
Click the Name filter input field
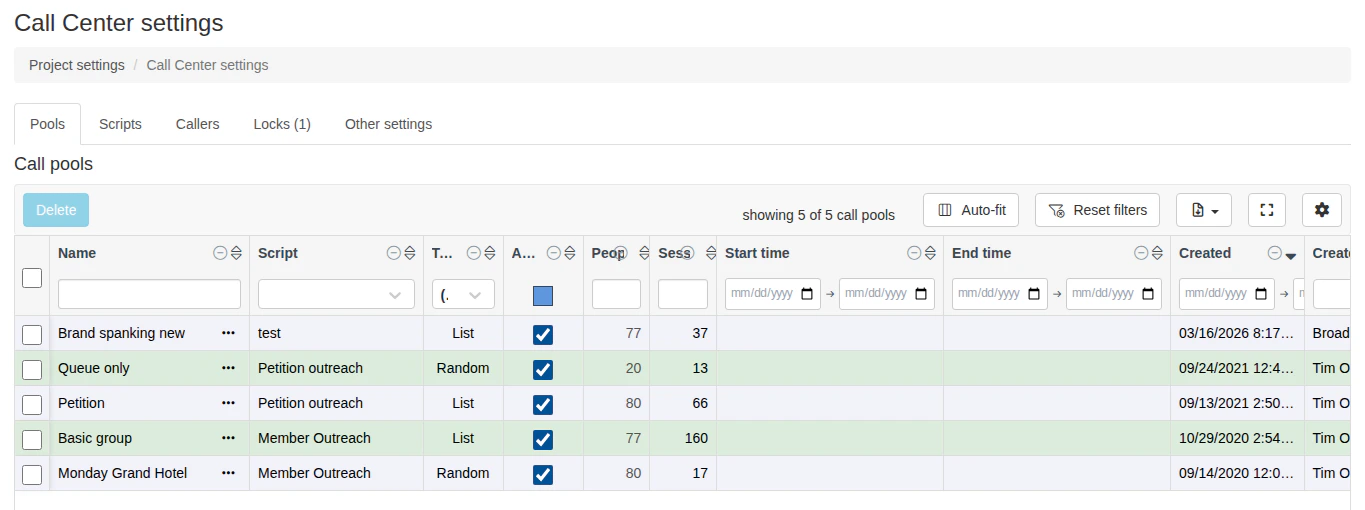pos(149,294)
